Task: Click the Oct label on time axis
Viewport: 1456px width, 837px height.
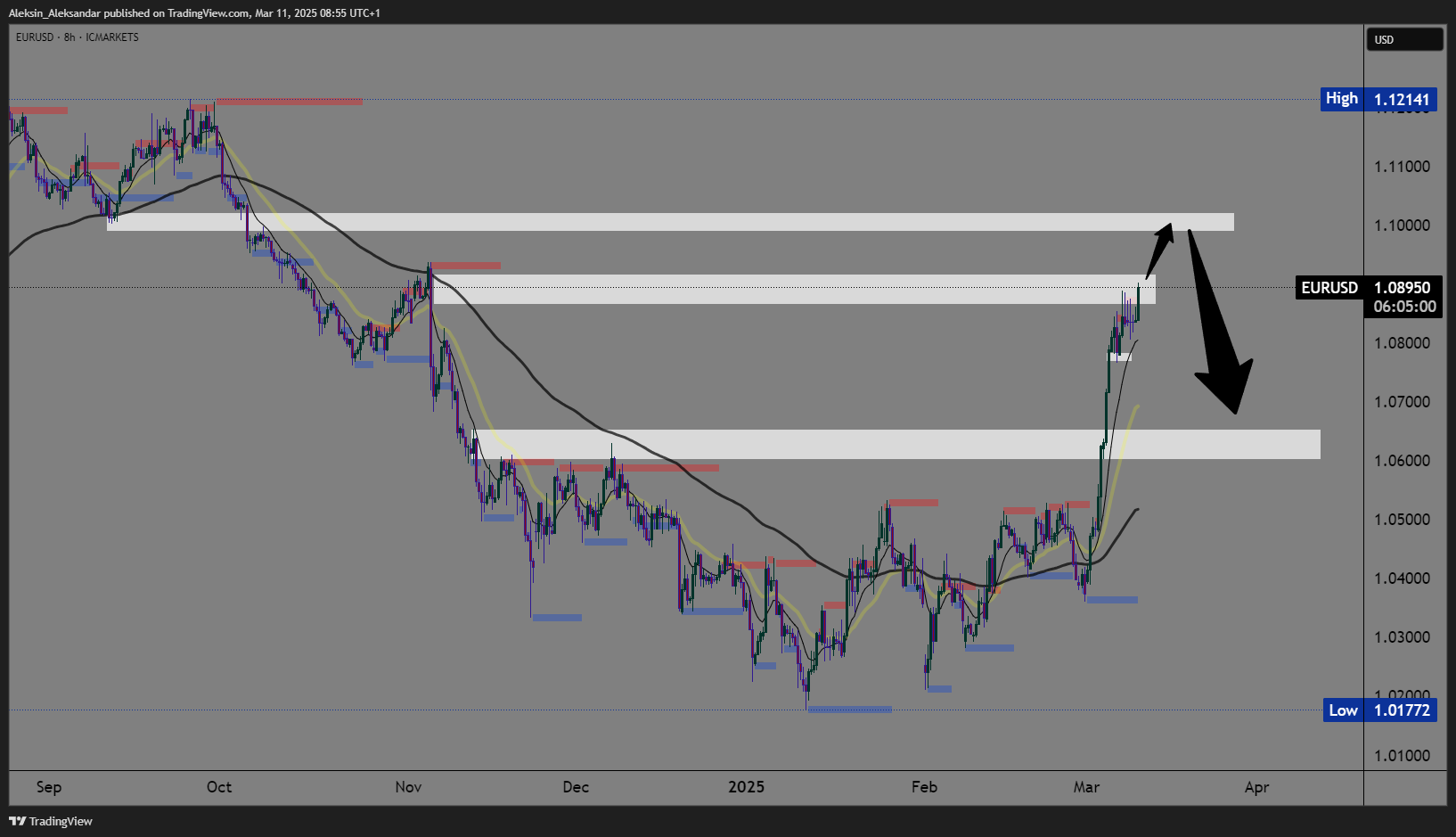Action: (x=219, y=787)
